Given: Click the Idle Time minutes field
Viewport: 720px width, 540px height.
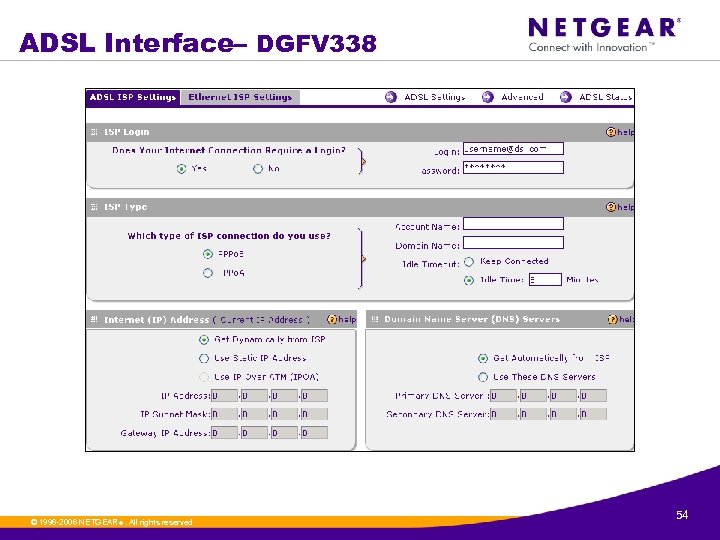Looking at the screenshot, I should click(x=545, y=280).
